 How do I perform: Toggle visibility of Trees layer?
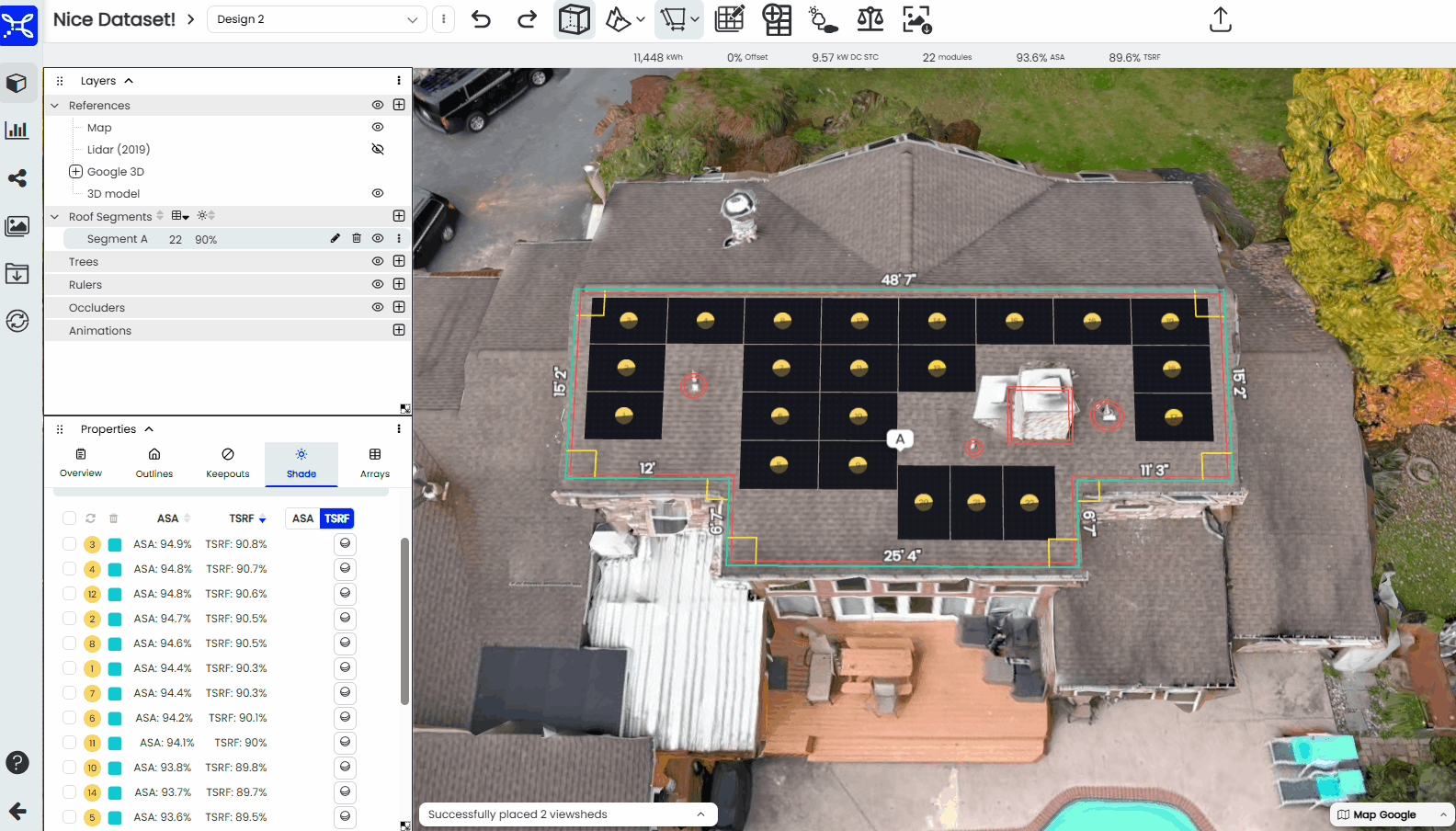point(378,261)
